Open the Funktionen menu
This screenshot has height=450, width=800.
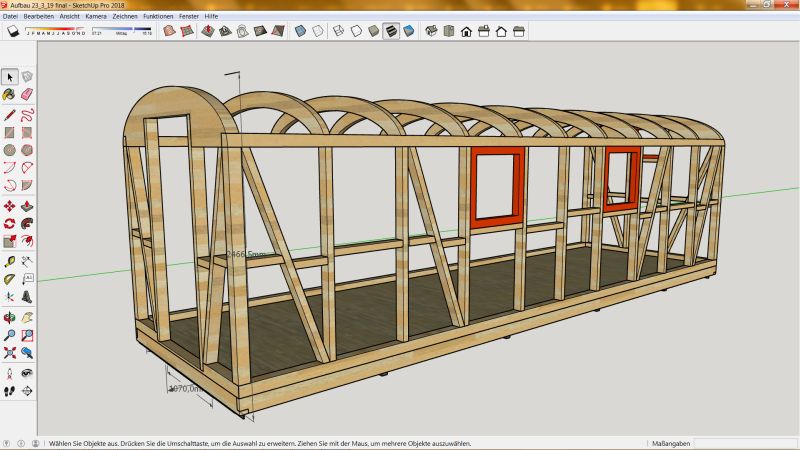[158, 17]
